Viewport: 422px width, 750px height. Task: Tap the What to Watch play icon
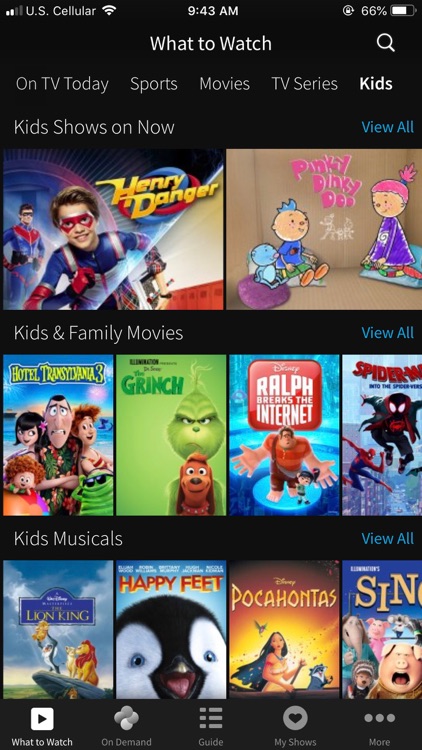[42, 719]
